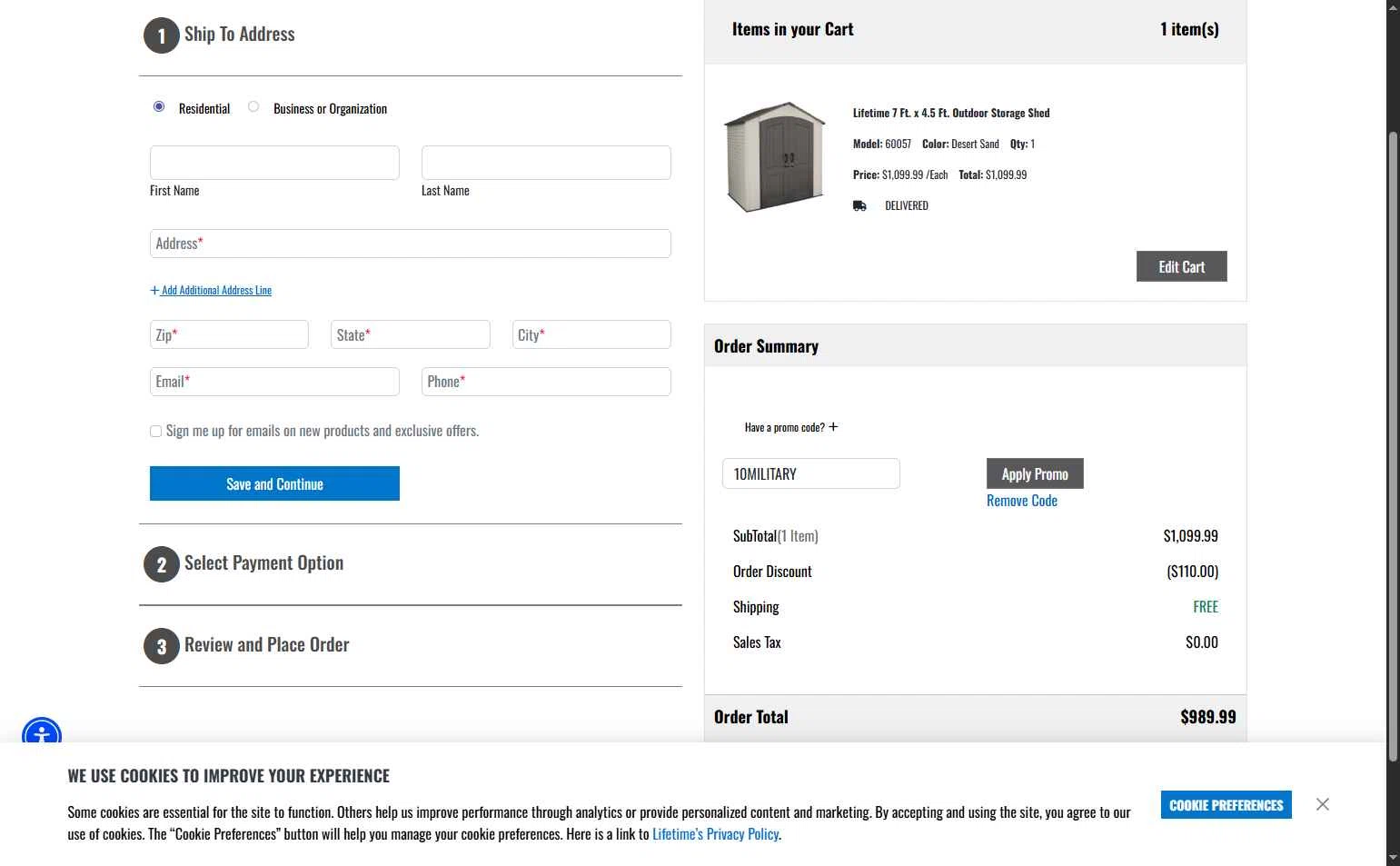Click the City field
This screenshot has height=866, width=1400.
591,334
